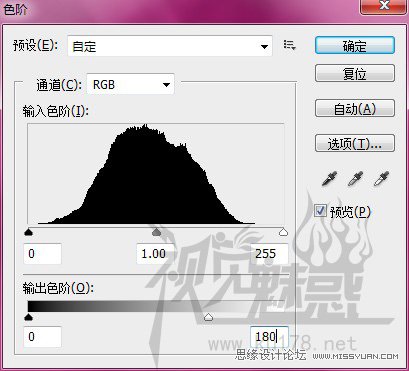Open the 通道 RGB channel dropdown
Screen dimensions: 409x371
click(x=130, y=84)
